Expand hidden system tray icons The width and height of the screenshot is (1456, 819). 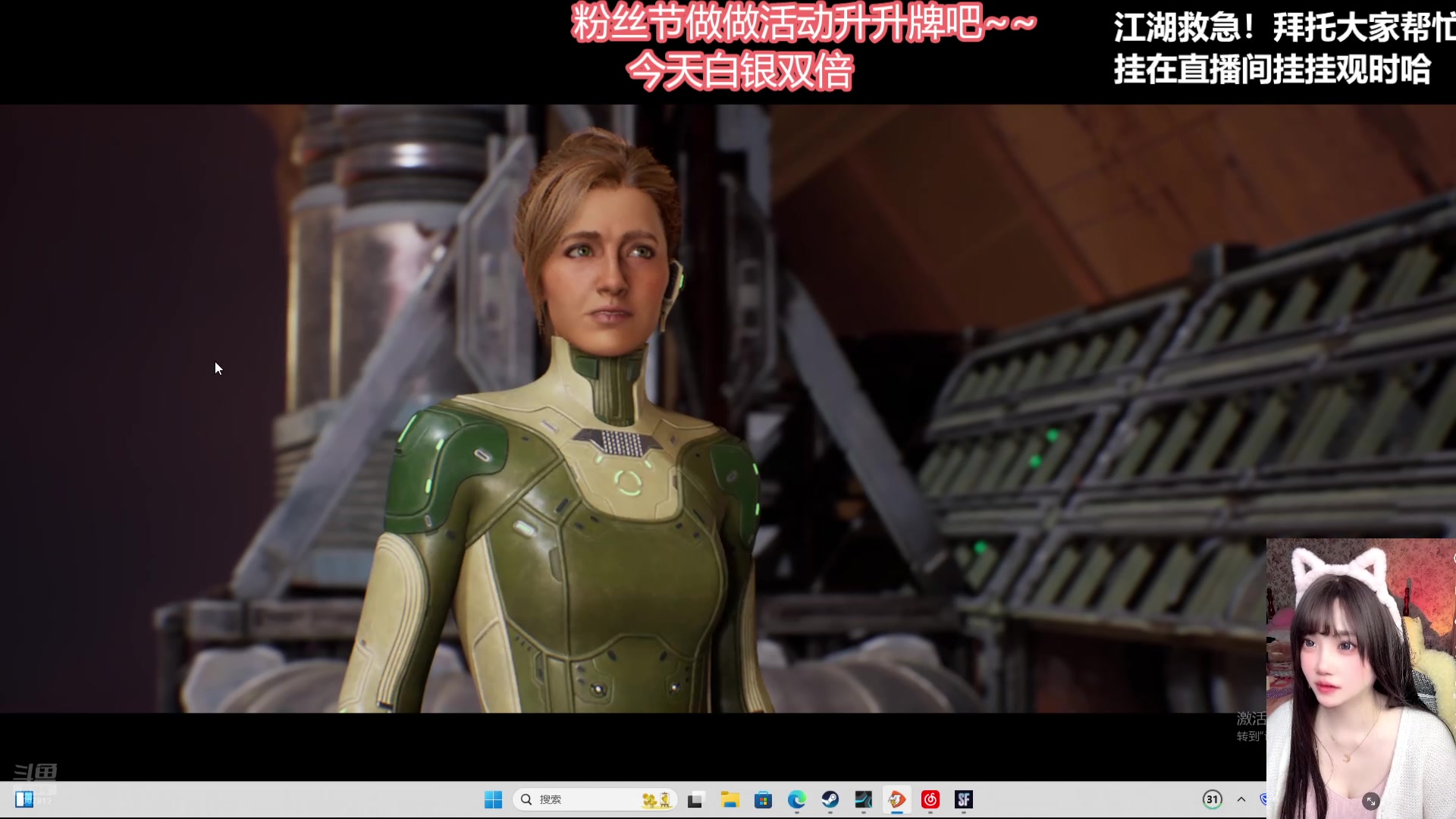1241,799
